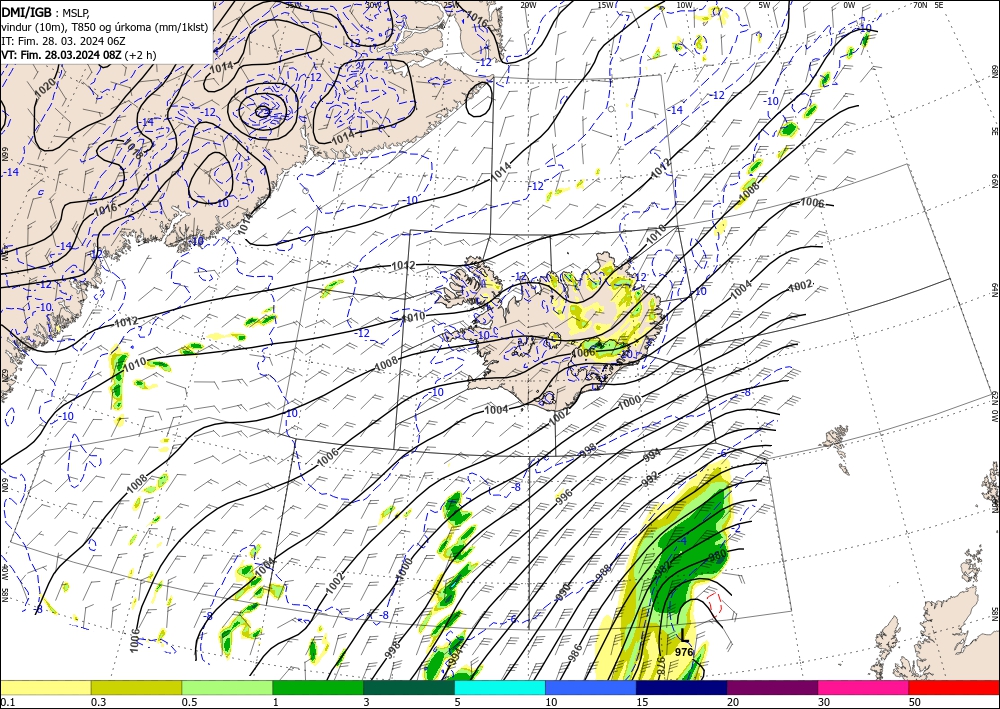Click the olive 0.3–0.5 mm legend swatch
The height and width of the screenshot is (709, 1000).
(136, 687)
